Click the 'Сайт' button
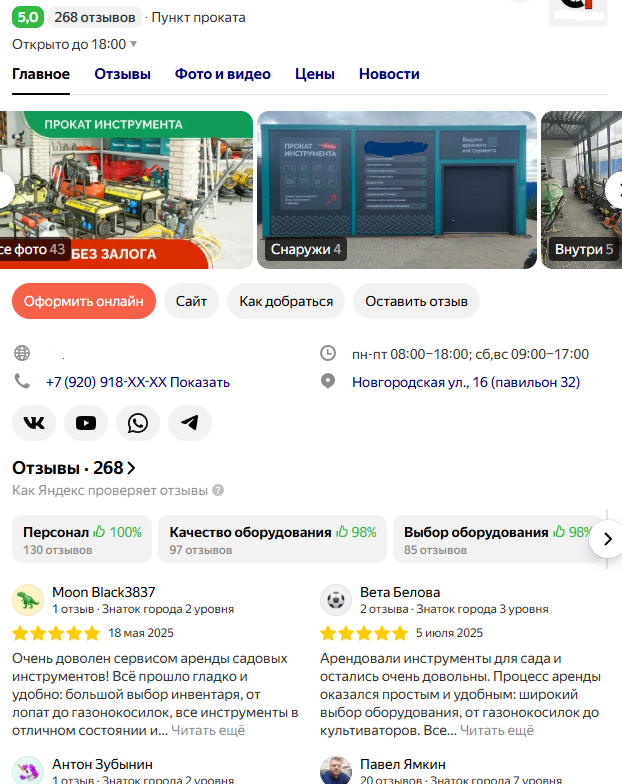Image resolution: width=622 pixels, height=784 pixels. pyautogui.click(x=191, y=301)
